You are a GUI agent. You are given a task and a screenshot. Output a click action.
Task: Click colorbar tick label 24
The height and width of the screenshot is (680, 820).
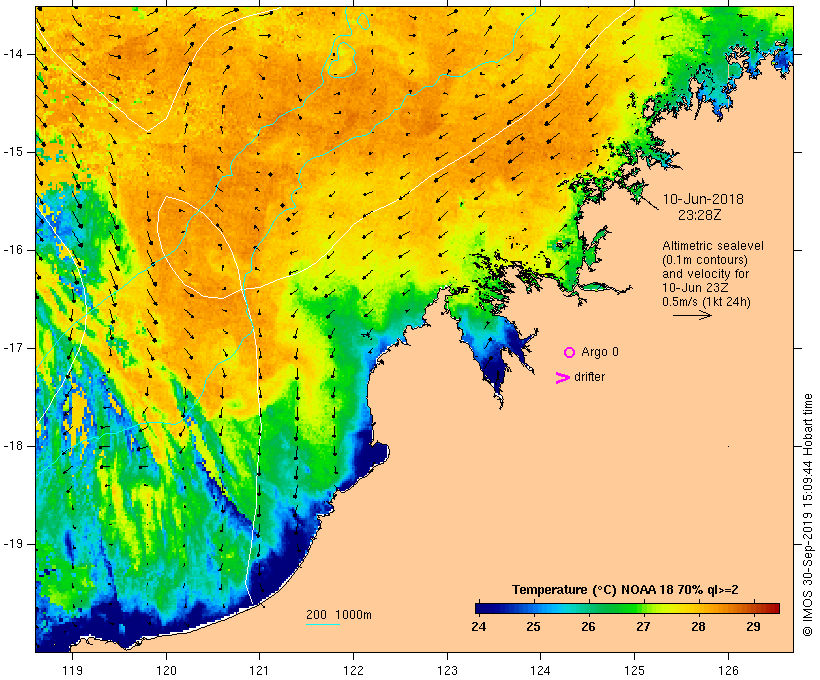tap(479, 626)
